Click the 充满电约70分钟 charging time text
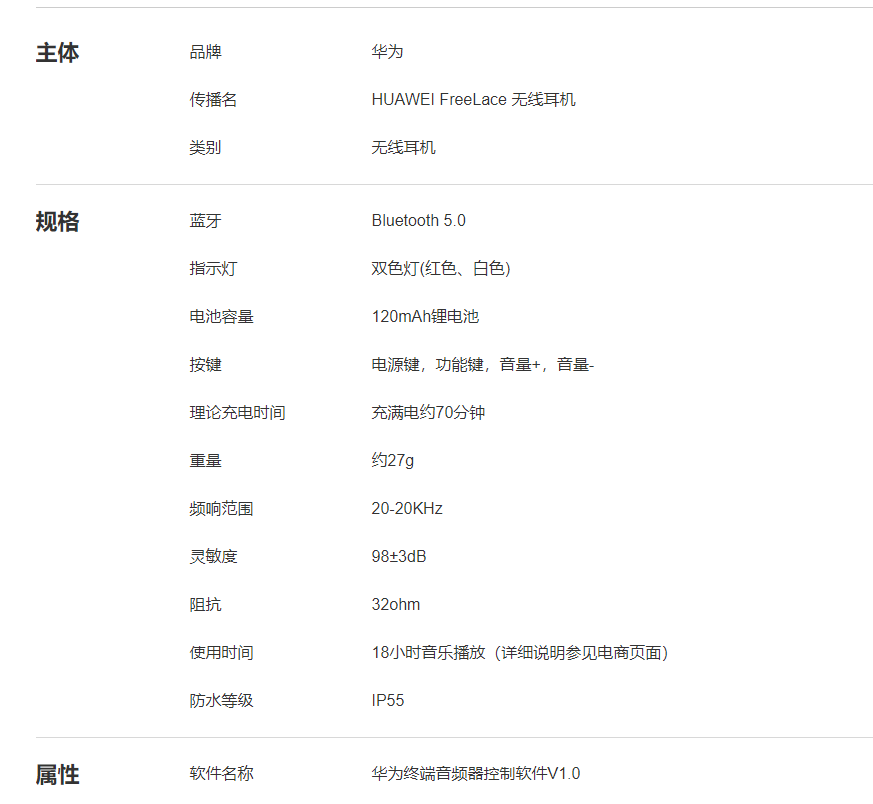873x804 pixels. 428,413
